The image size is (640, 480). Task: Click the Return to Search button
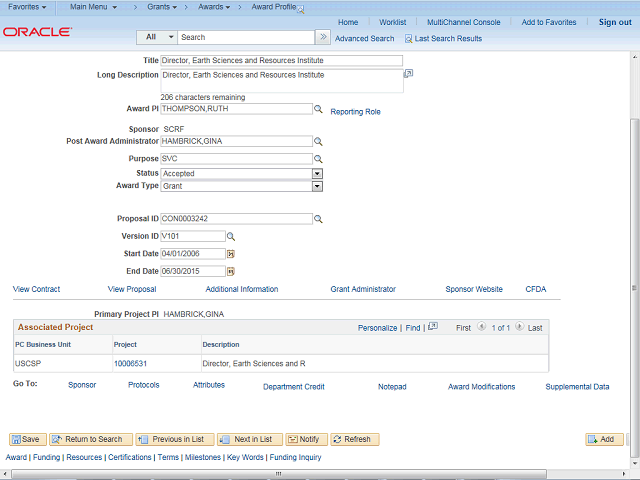(x=89, y=439)
